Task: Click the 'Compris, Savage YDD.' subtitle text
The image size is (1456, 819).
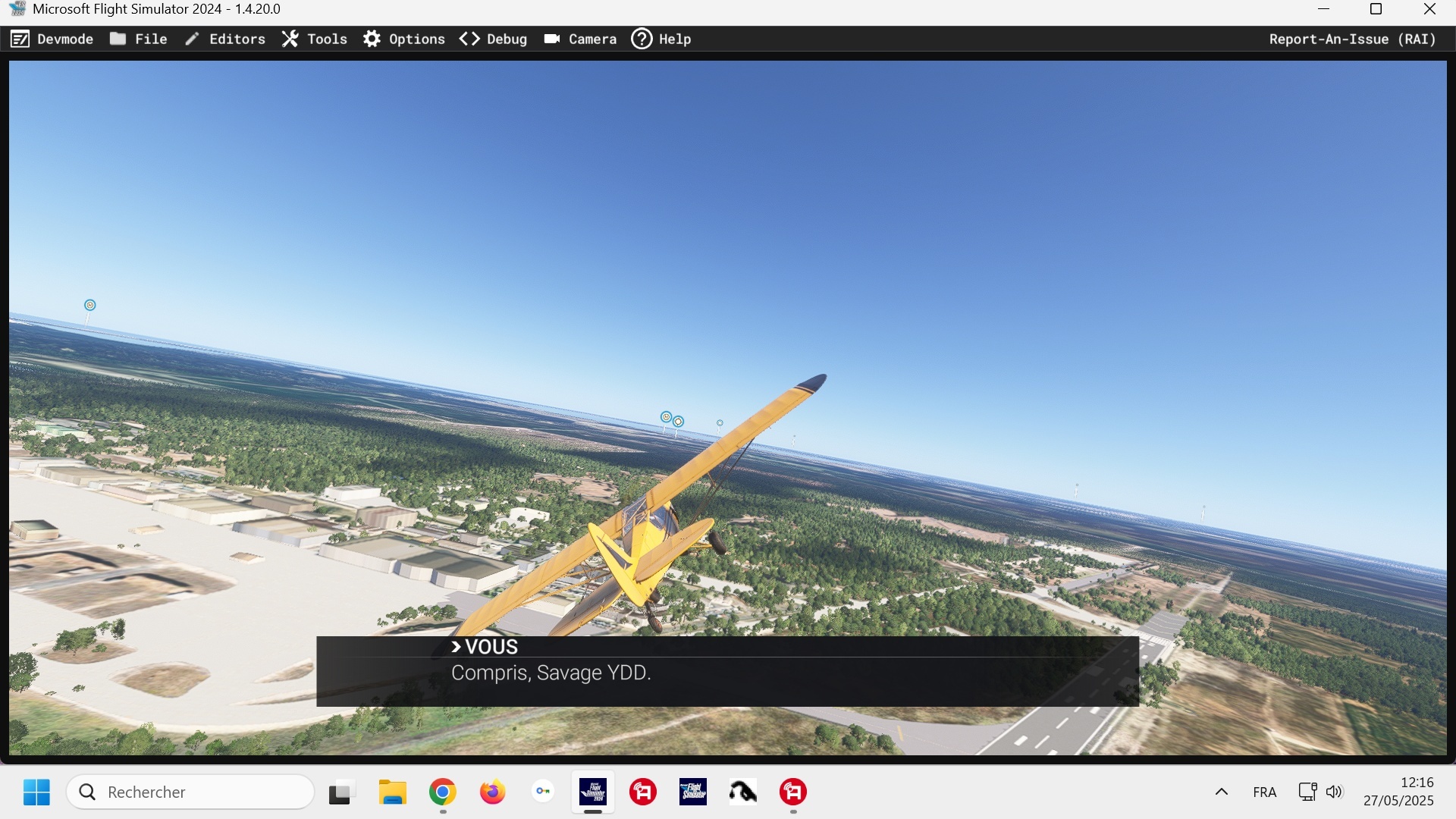Action: [x=551, y=673]
